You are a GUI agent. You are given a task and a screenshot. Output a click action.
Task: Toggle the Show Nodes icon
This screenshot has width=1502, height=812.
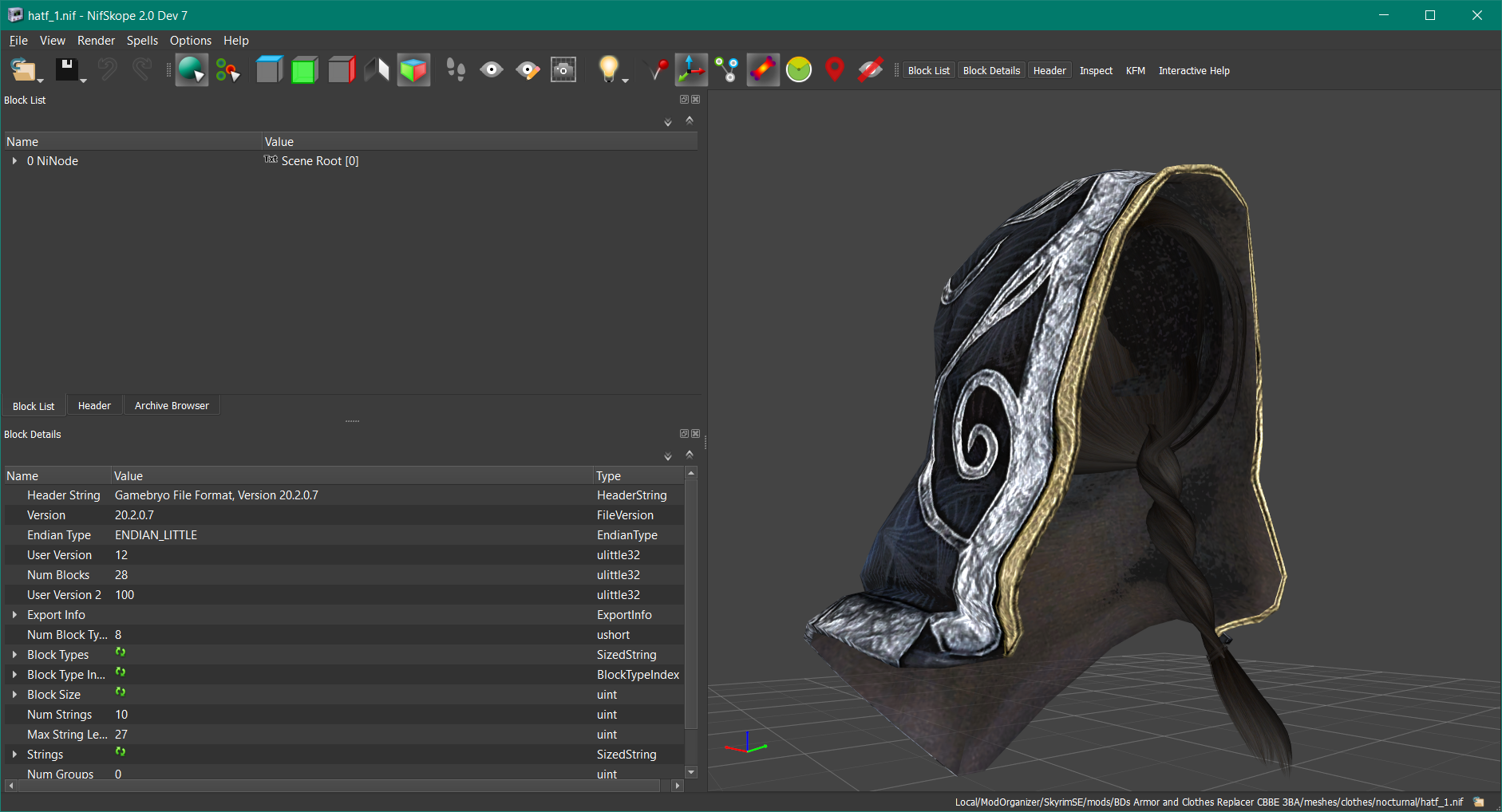click(727, 70)
